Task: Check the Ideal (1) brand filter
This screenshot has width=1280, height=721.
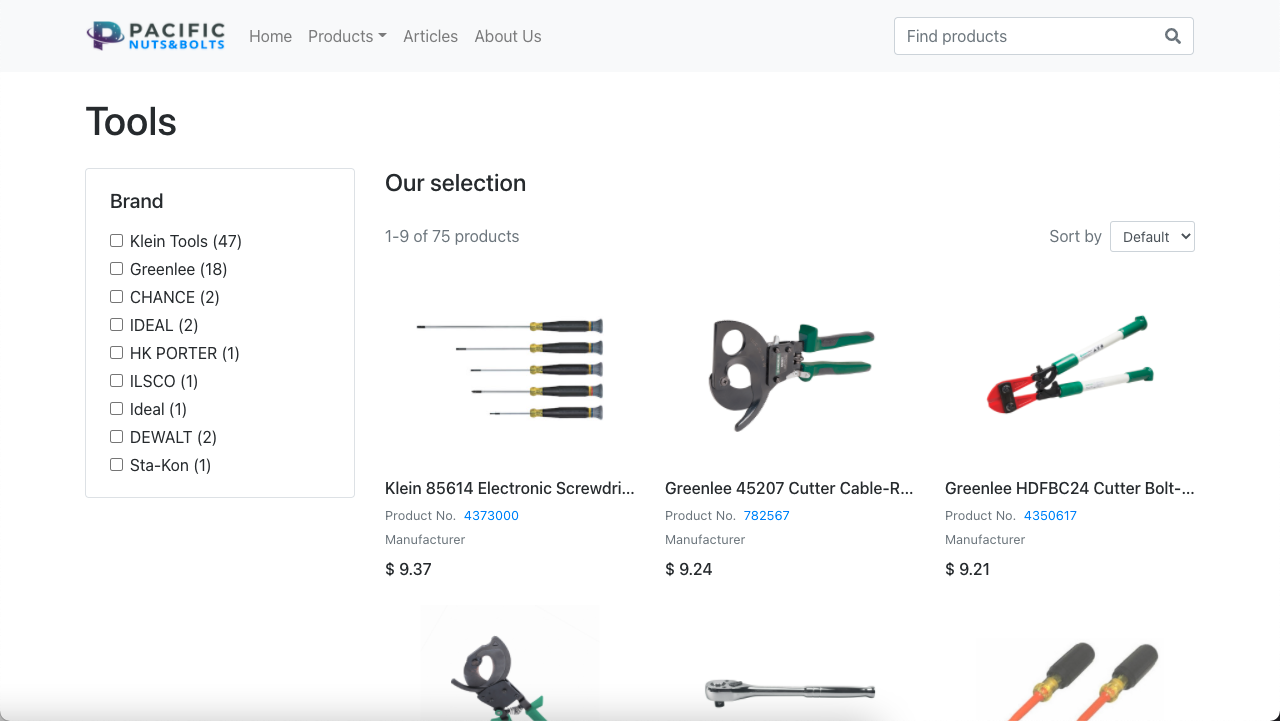Action: (x=117, y=409)
